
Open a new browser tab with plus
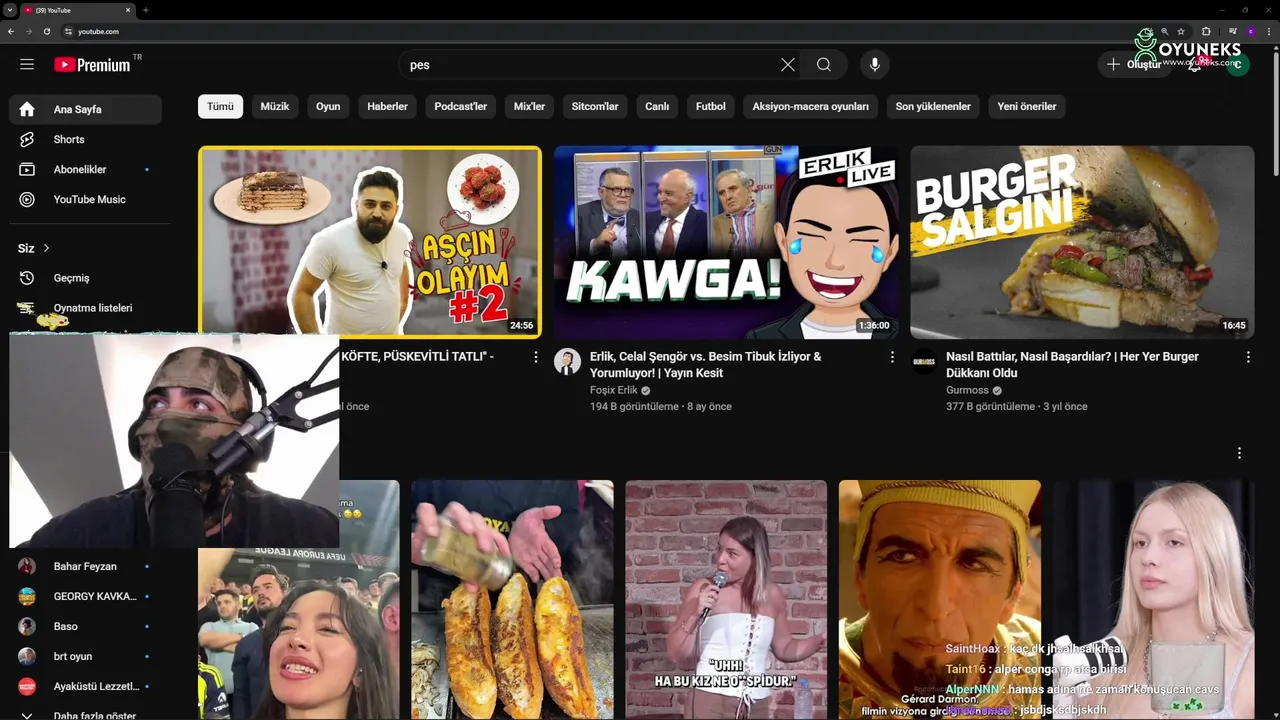click(146, 10)
